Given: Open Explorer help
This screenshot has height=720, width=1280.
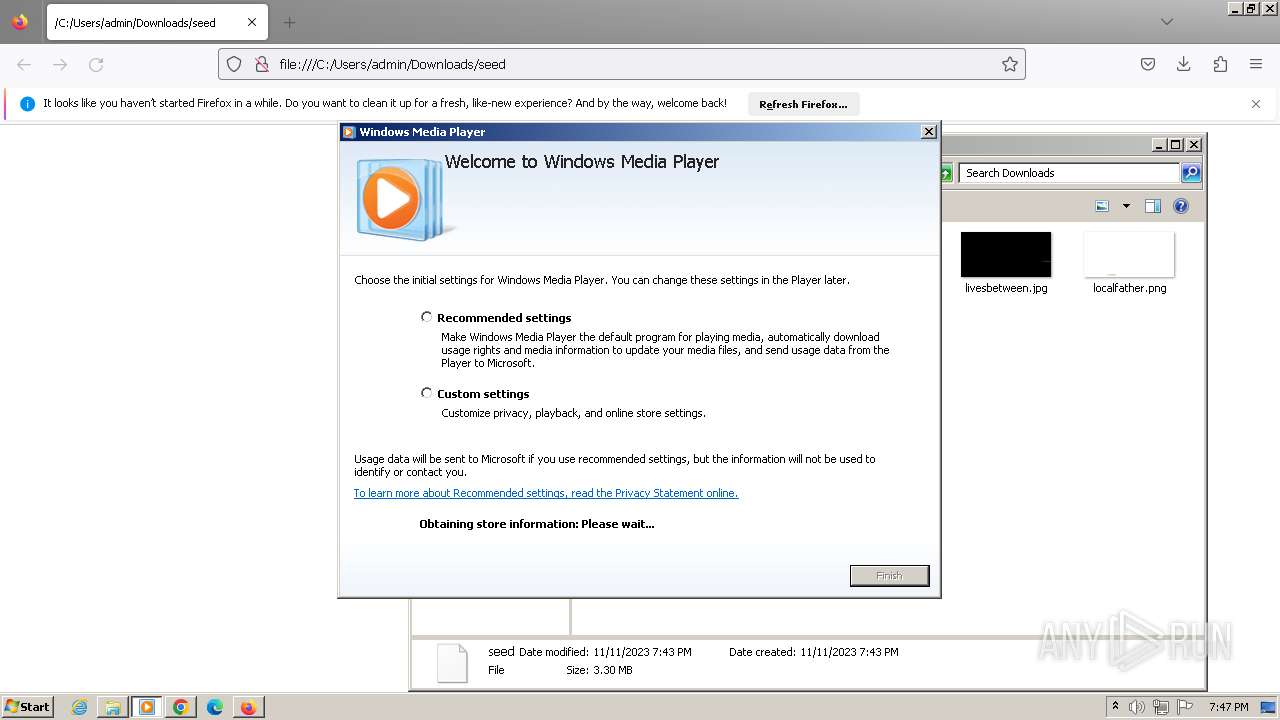Looking at the screenshot, I should point(1181,206).
